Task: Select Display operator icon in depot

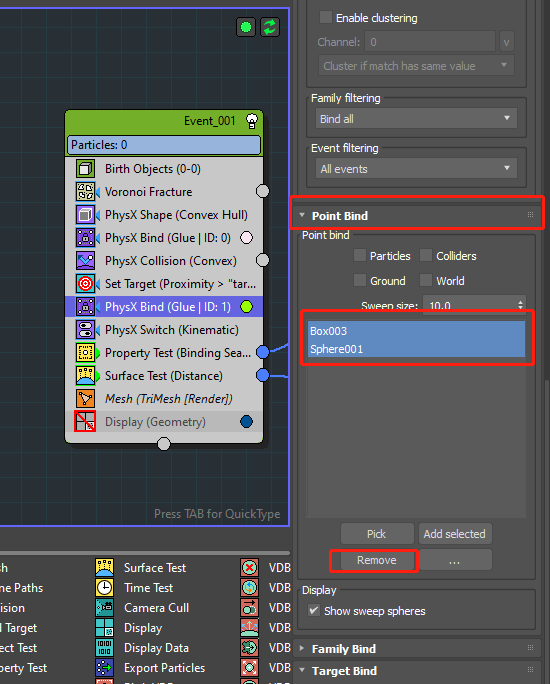Action: pyautogui.click(x=105, y=628)
